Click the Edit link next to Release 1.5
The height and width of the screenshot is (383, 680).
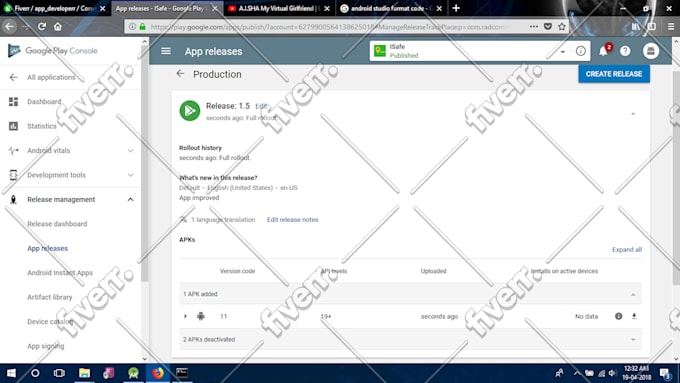coord(261,106)
